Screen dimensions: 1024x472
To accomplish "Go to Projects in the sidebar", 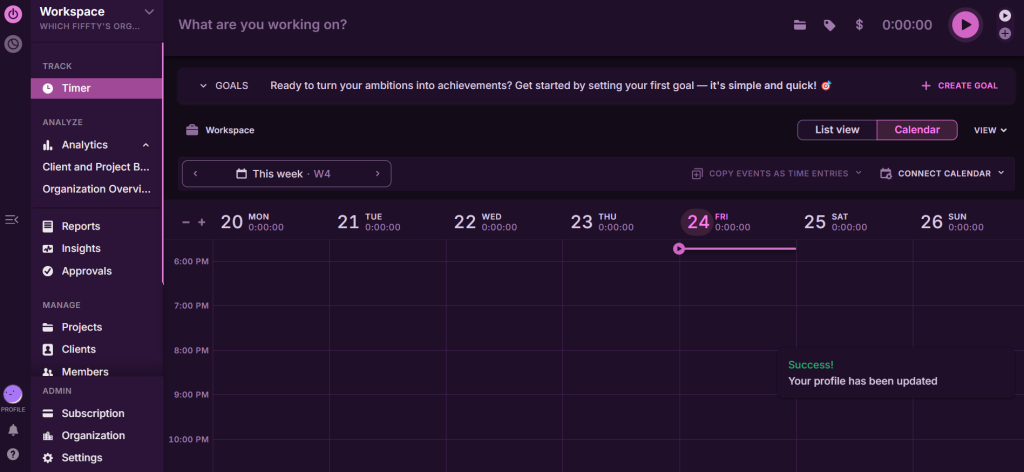I will coord(81,327).
